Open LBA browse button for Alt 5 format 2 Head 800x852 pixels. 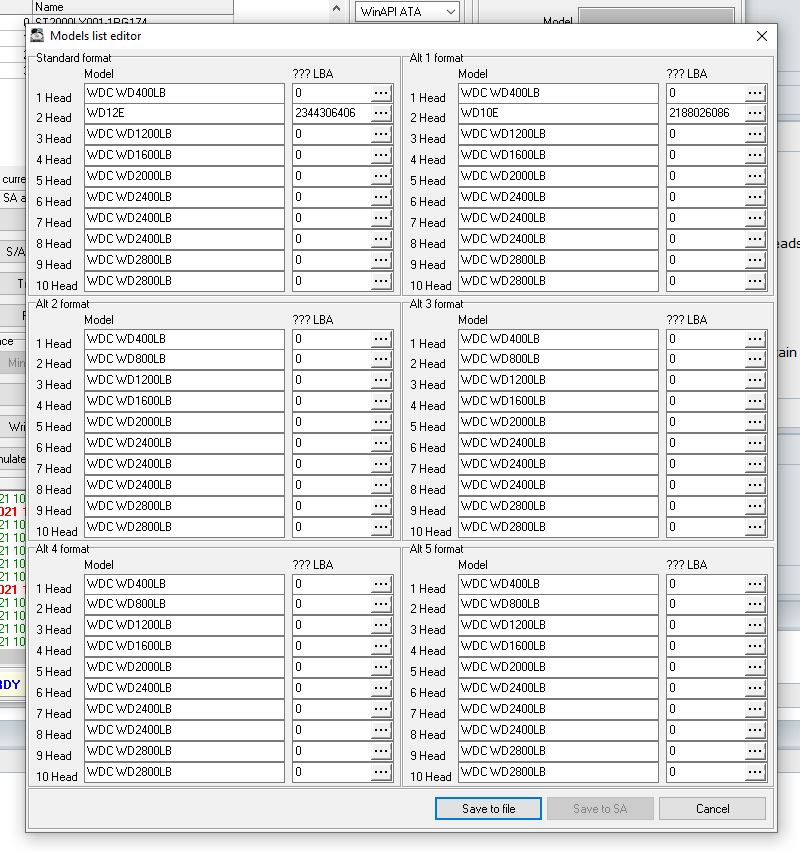(755, 604)
